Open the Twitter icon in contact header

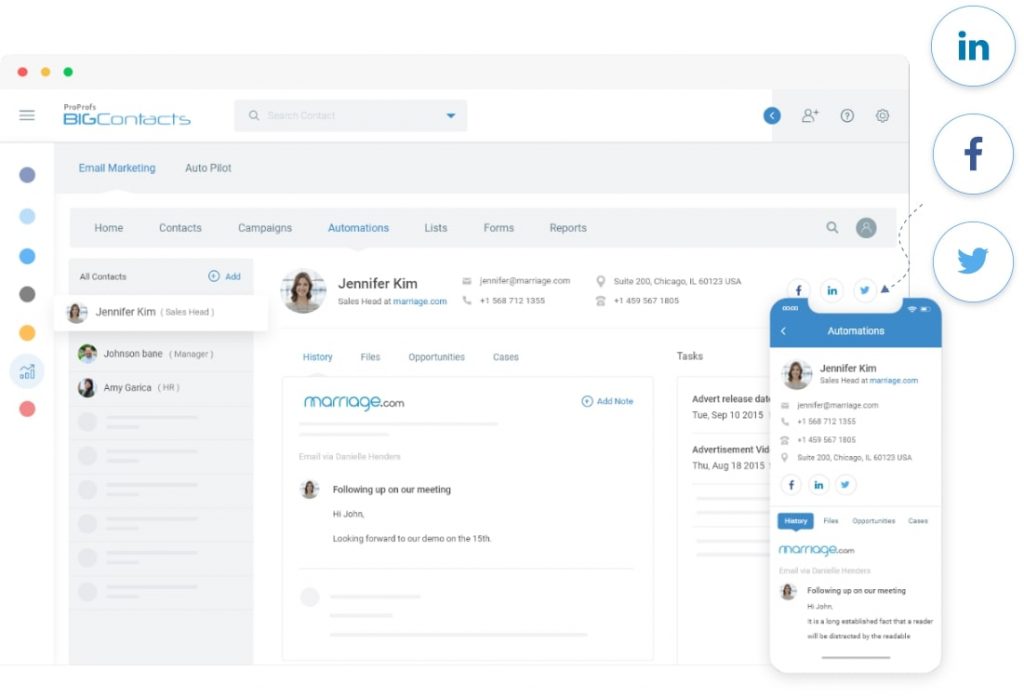[864, 291]
